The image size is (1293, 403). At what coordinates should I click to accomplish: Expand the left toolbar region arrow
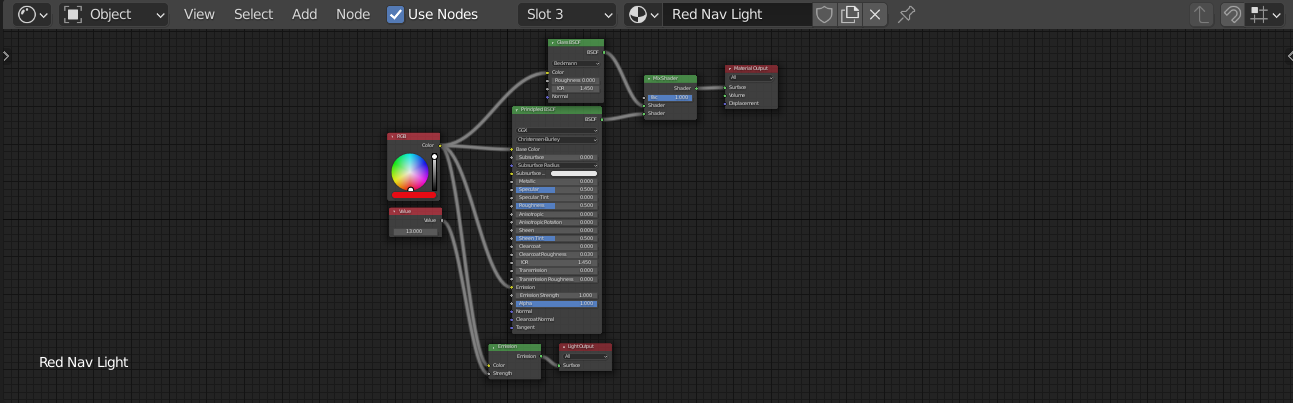(6, 56)
